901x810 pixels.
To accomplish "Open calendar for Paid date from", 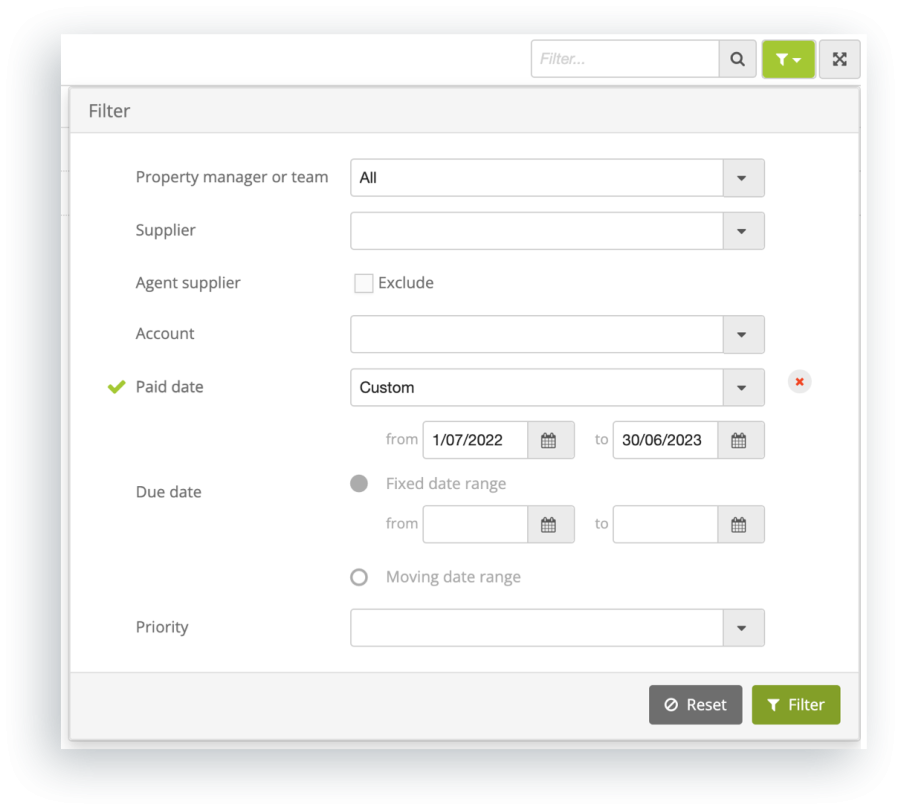I will click(550, 440).
